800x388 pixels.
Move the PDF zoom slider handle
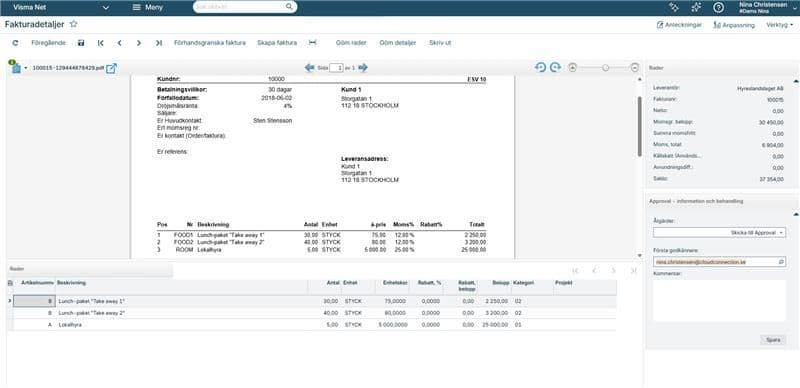pos(606,67)
